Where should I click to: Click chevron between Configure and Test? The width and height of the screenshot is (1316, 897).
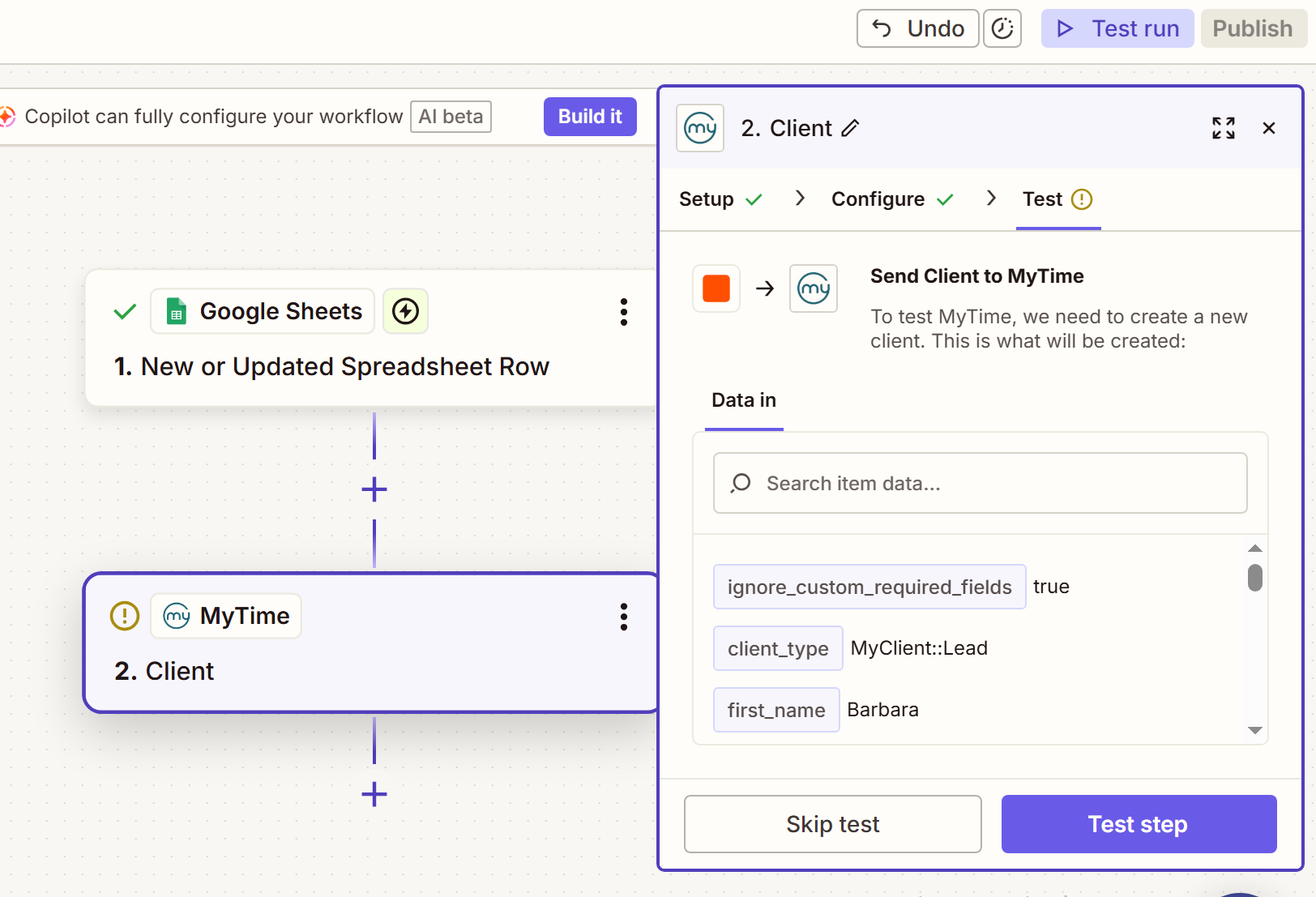tap(991, 199)
